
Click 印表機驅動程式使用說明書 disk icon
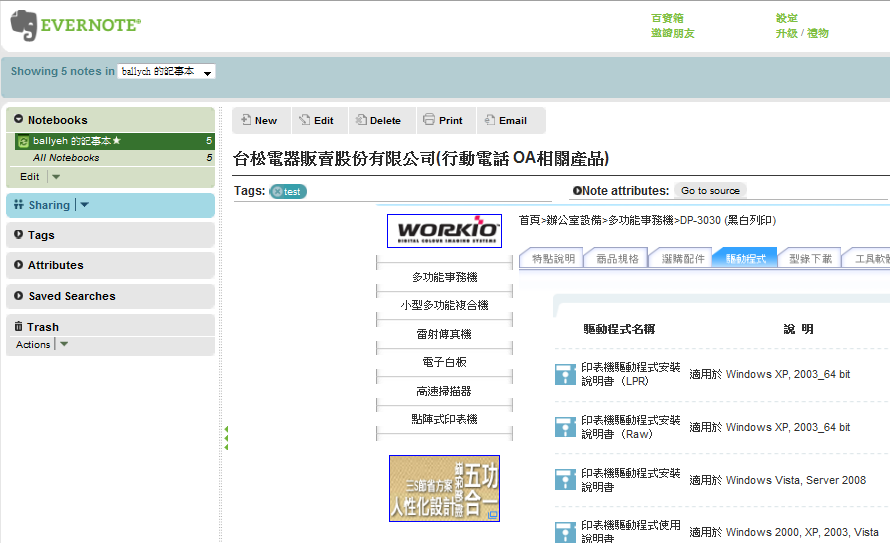(565, 532)
